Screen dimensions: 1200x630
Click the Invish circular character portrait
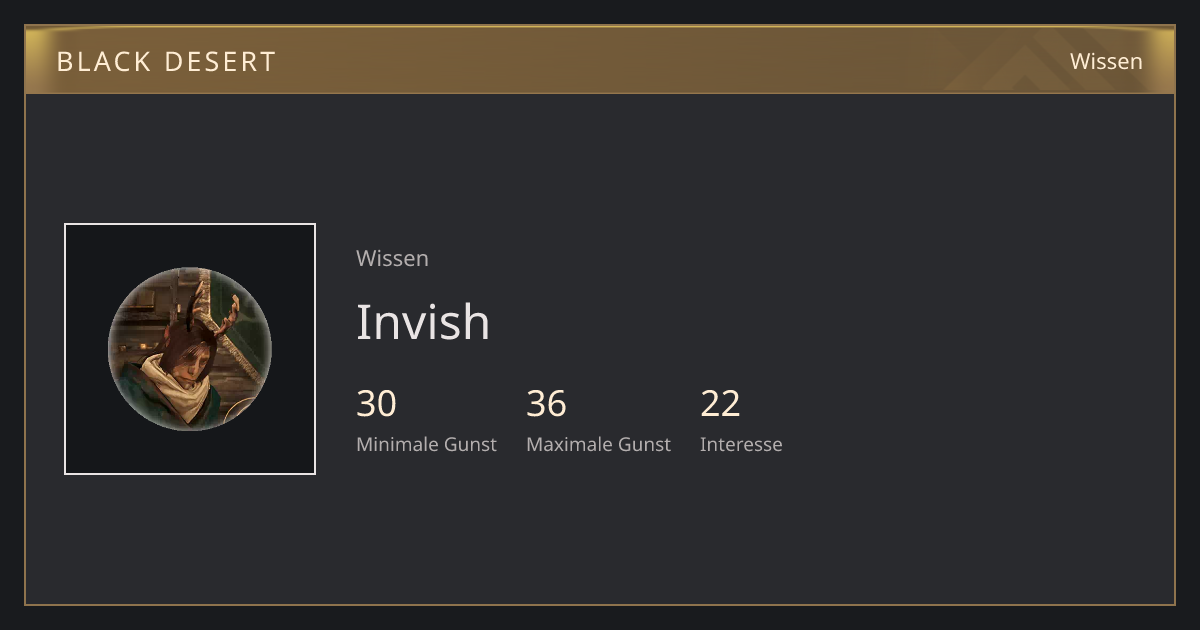pyautogui.click(x=190, y=349)
